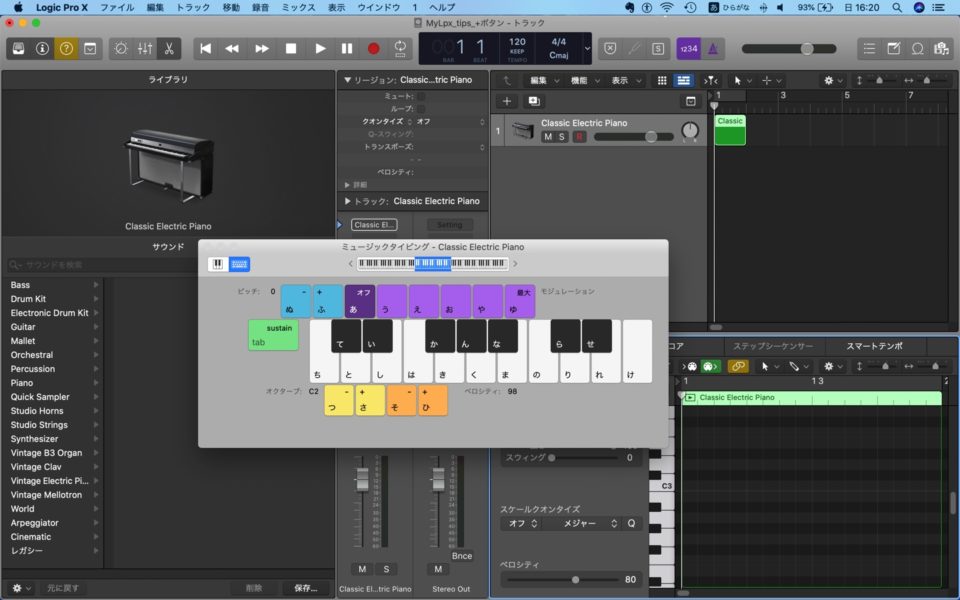The width and height of the screenshot is (960, 600).
Task: Open the ミックス menu
Action: (x=298, y=7)
